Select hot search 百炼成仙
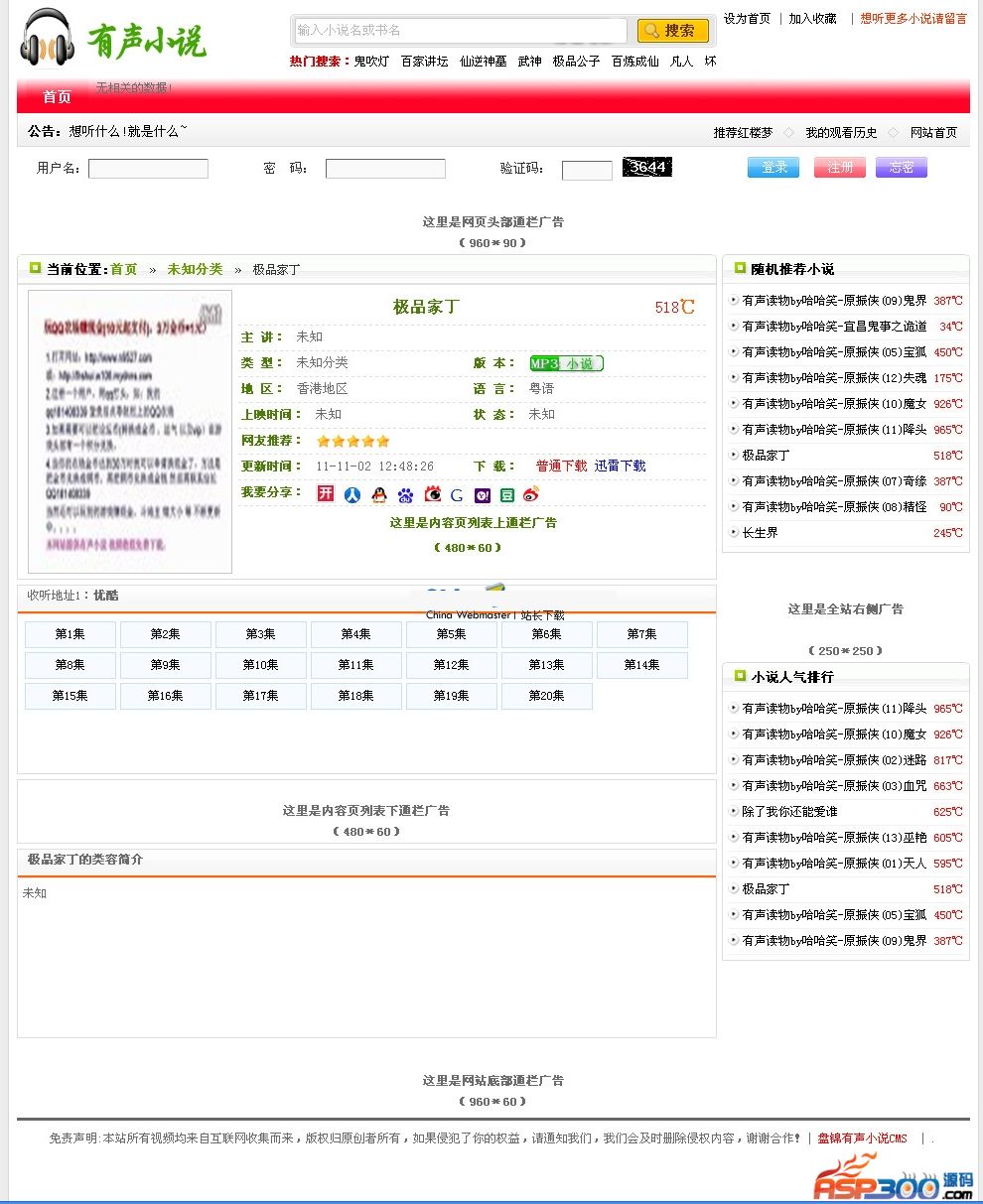 coord(635,61)
